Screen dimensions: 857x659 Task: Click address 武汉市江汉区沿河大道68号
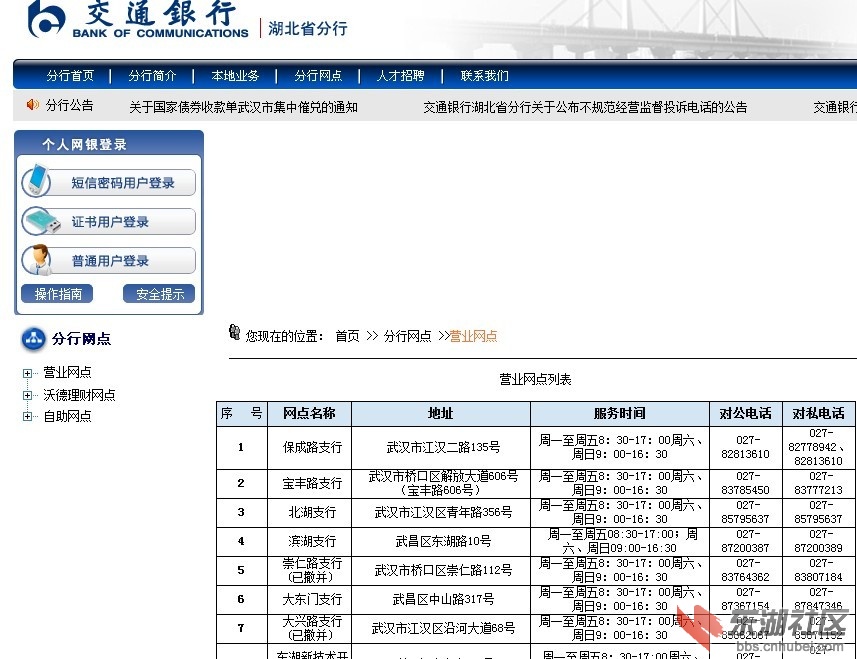443,628
